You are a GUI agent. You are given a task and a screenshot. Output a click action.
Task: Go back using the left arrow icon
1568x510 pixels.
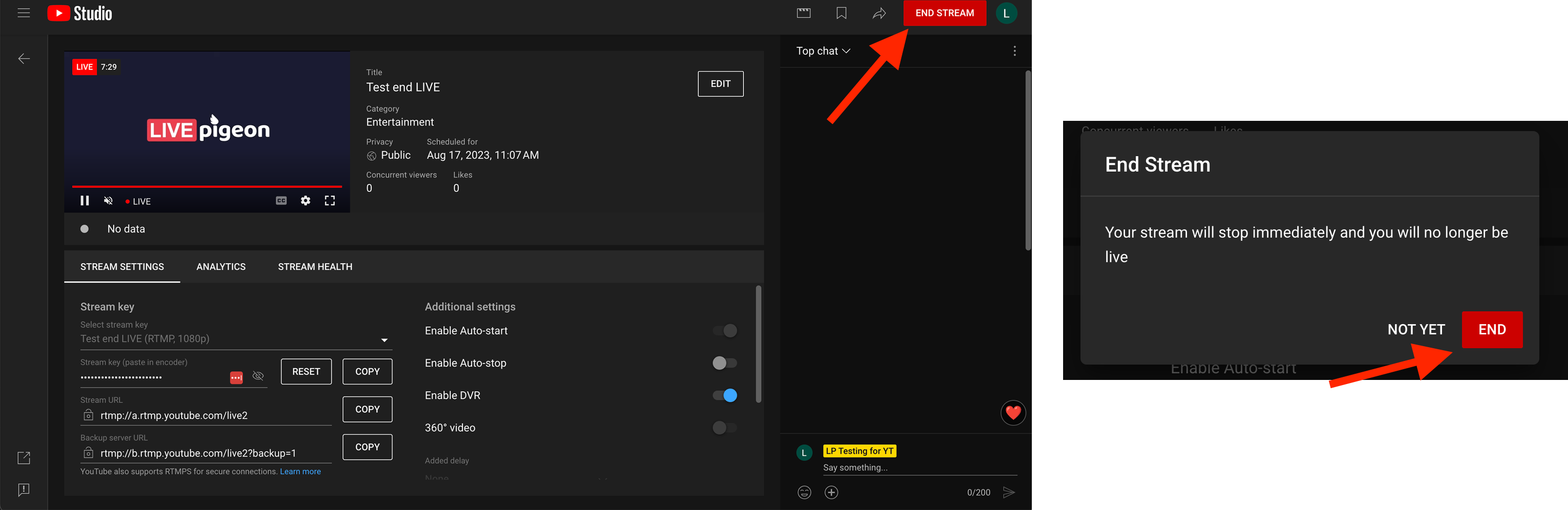pyautogui.click(x=24, y=58)
